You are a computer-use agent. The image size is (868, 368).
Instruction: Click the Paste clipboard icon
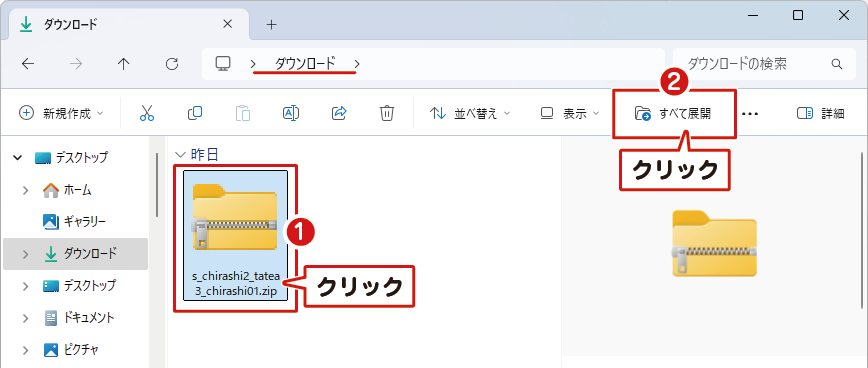coord(242,113)
